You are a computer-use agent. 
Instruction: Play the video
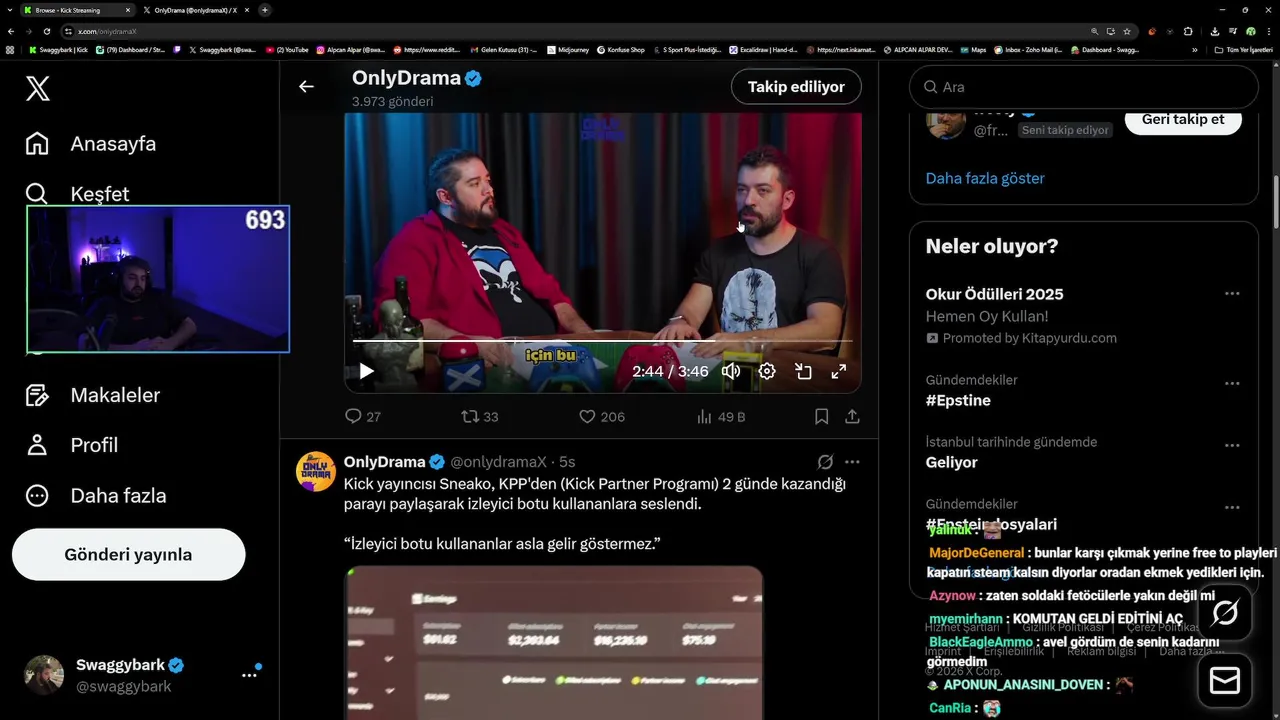[366, 372]
